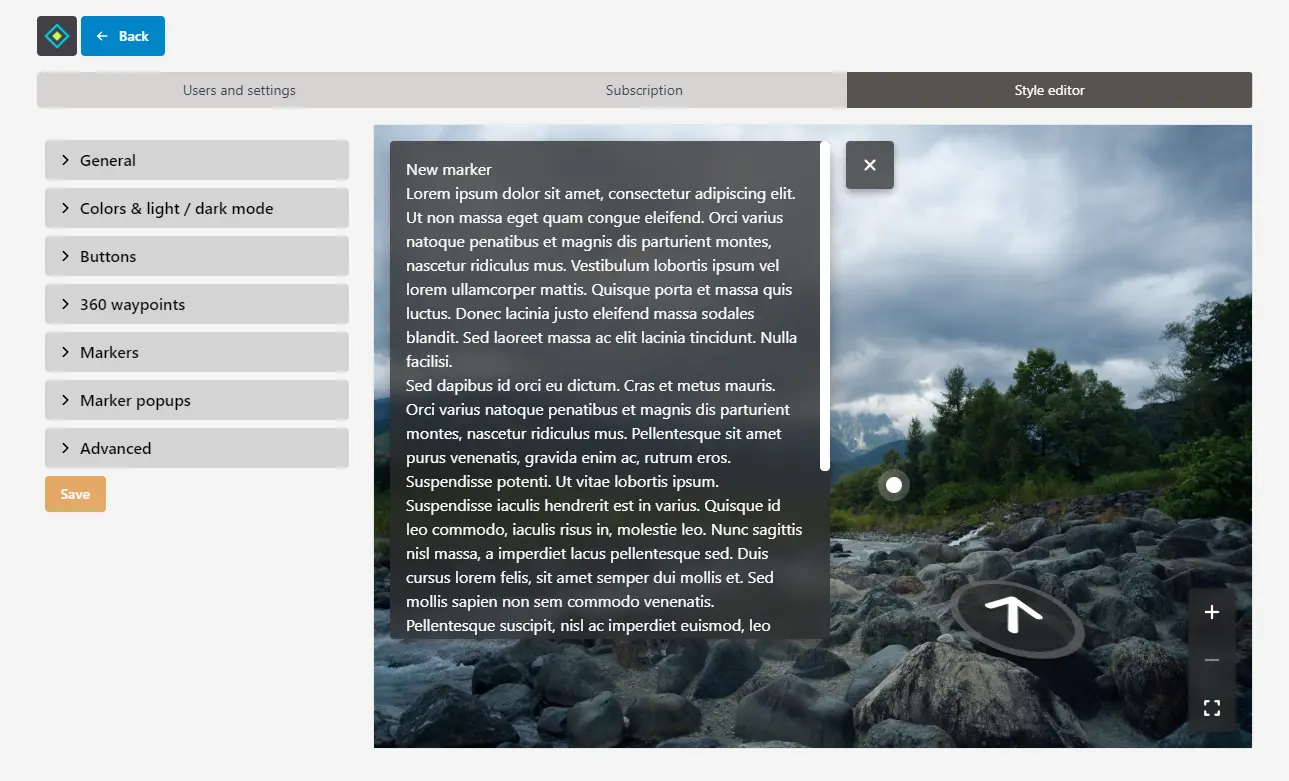Expand the General section
1289x781 pixels.
click(196, 160)
